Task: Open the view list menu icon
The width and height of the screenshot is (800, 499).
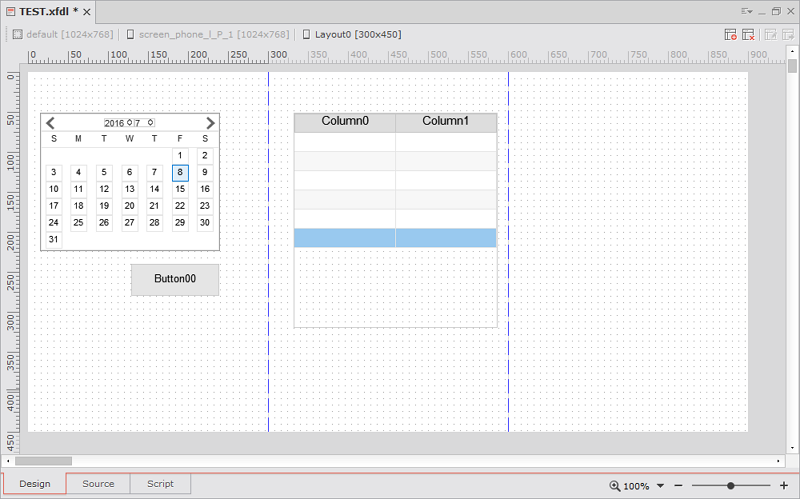Action: pyautogui.click(x=746, y=11)
